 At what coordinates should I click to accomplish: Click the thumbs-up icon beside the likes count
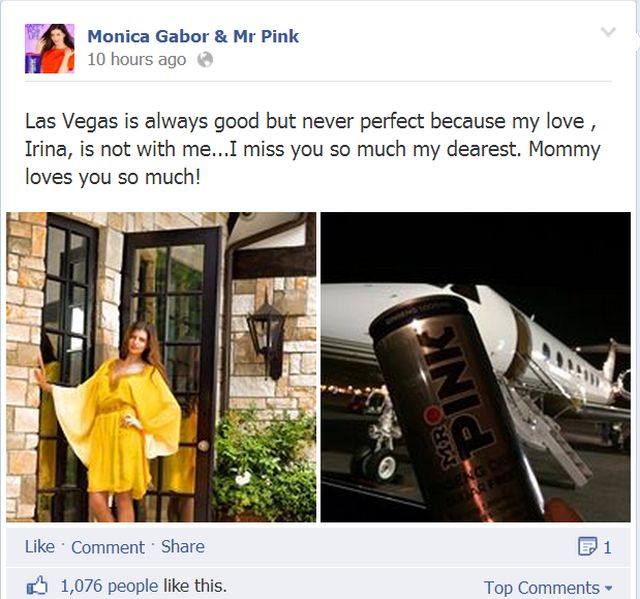click(x=37, y=586)
